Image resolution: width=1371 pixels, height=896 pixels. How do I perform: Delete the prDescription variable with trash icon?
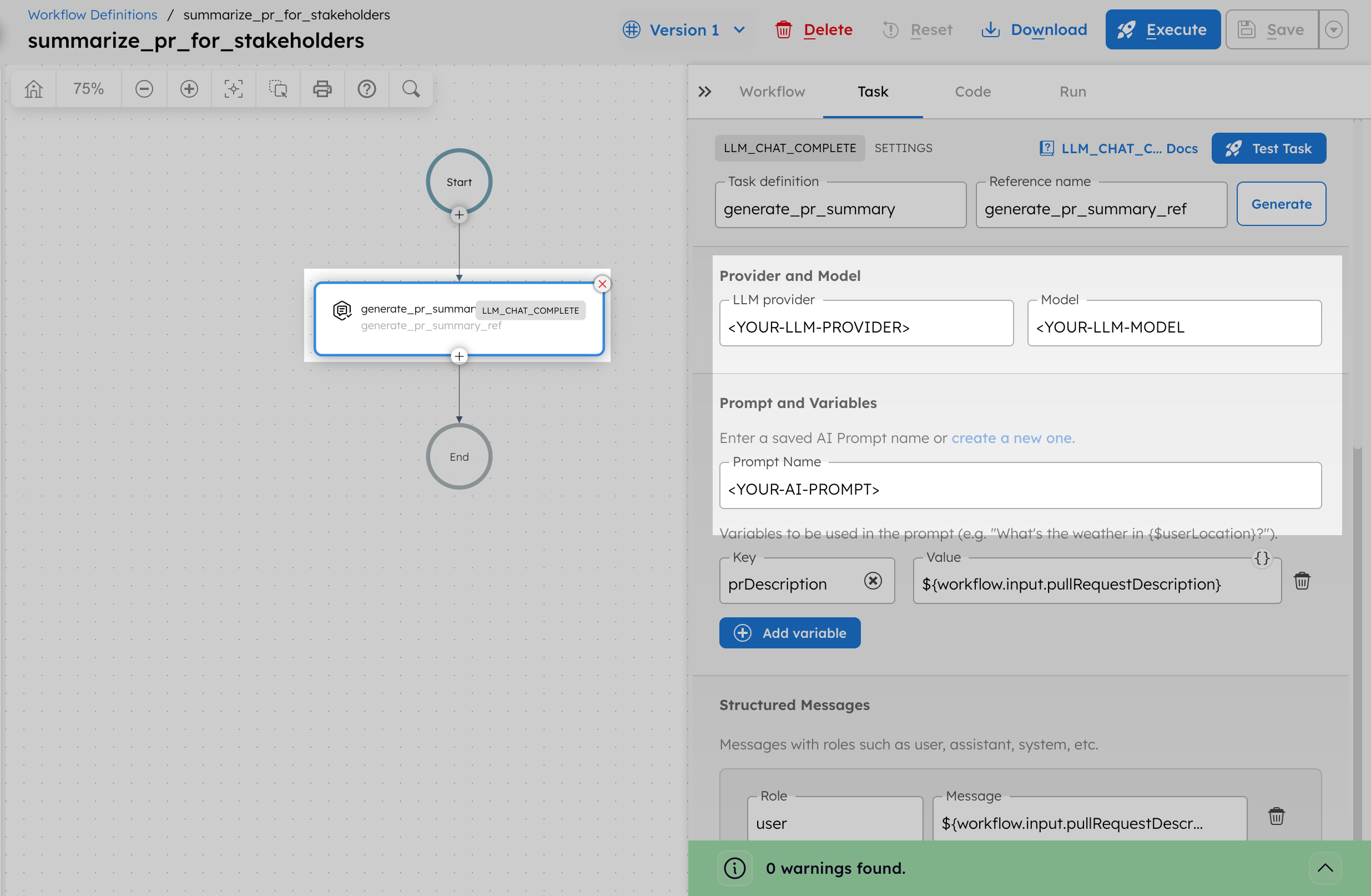(1302, 580)
